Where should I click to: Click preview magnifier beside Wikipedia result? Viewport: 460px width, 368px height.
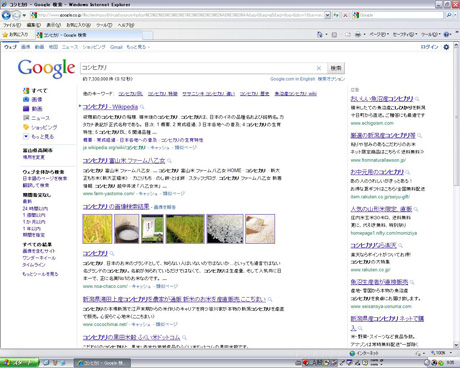[142, 107]
